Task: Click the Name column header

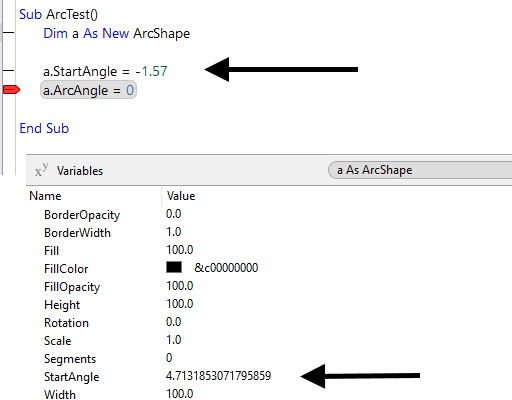Action: (x=45, y=196)
